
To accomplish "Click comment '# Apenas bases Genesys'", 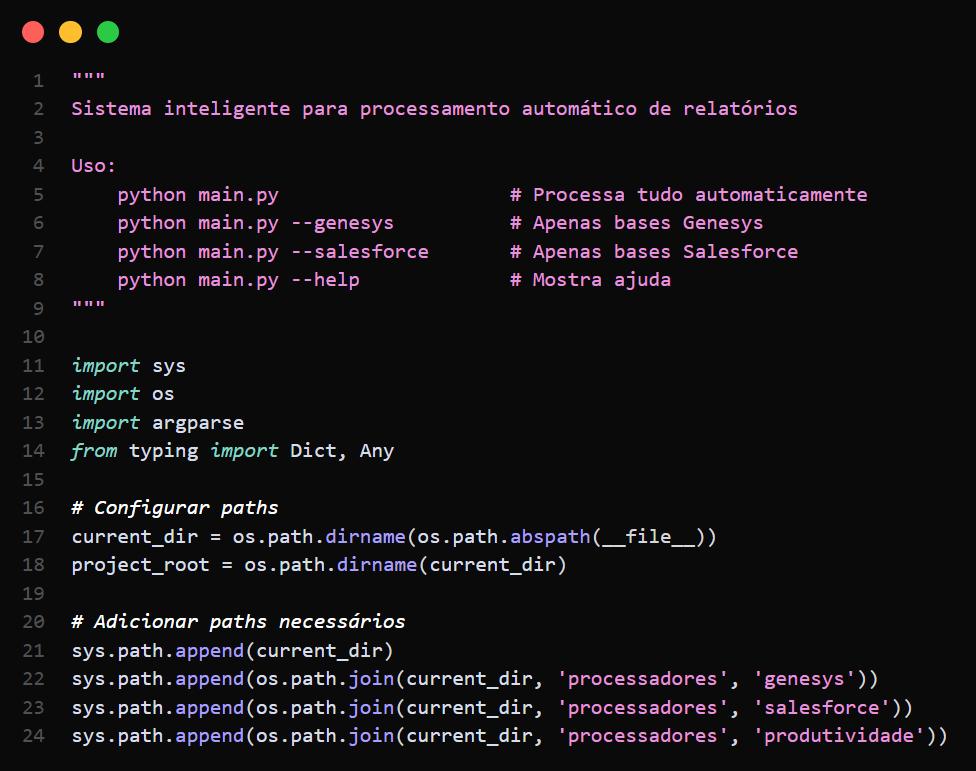I will point(636,223).
